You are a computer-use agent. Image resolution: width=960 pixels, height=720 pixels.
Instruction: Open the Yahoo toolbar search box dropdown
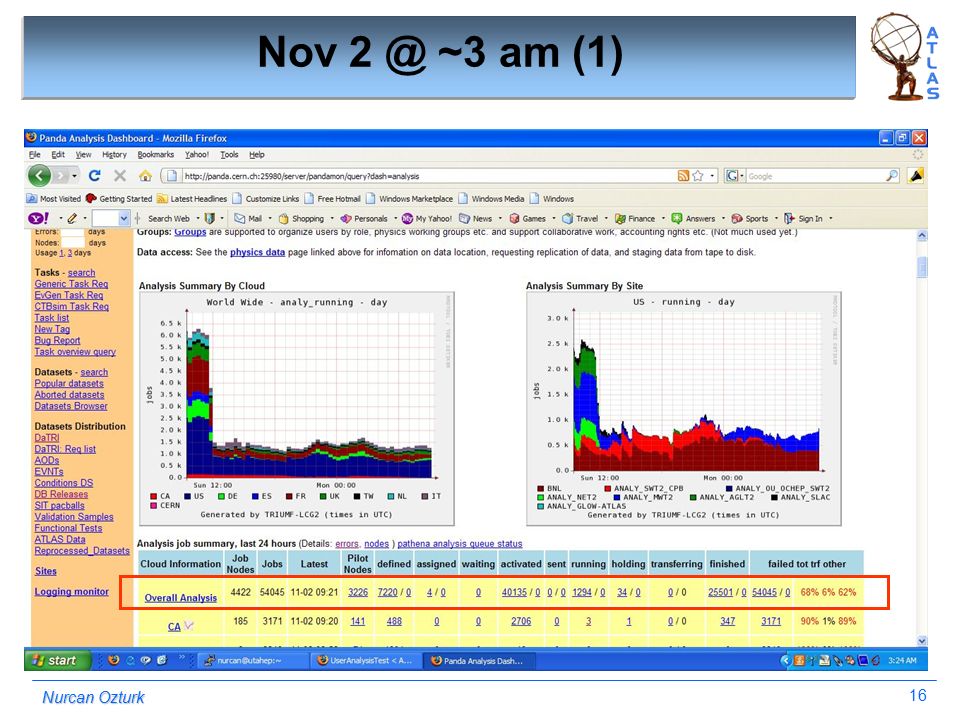pyautogui.click(x=124, y=219)
